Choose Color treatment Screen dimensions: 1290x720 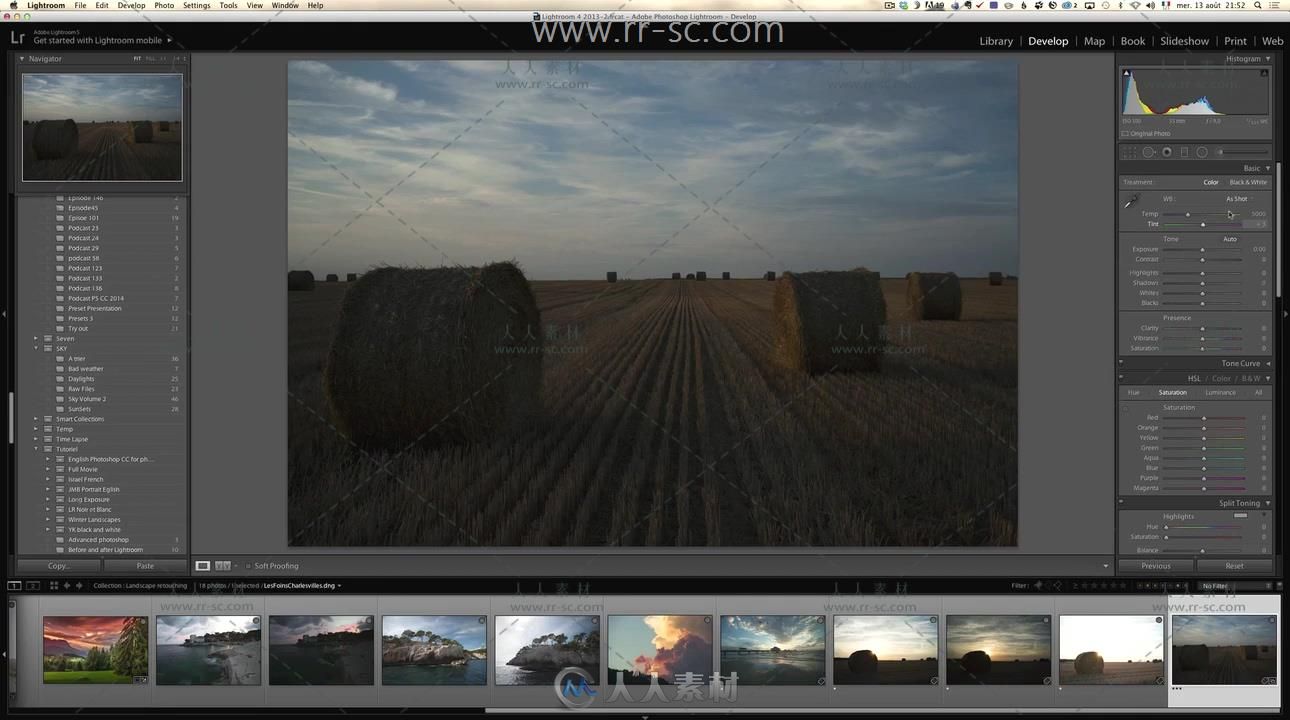click(1211, 182)
